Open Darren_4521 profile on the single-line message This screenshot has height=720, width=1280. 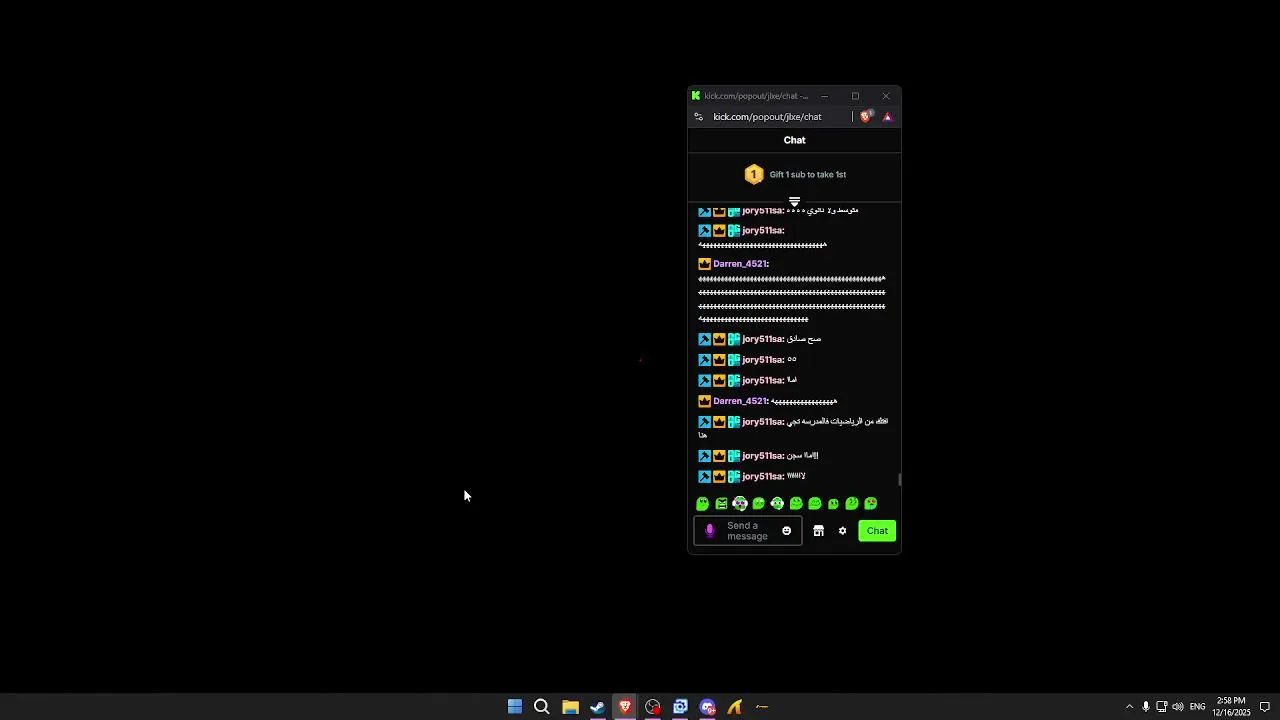pyautogui.click(x=741, y=401)
